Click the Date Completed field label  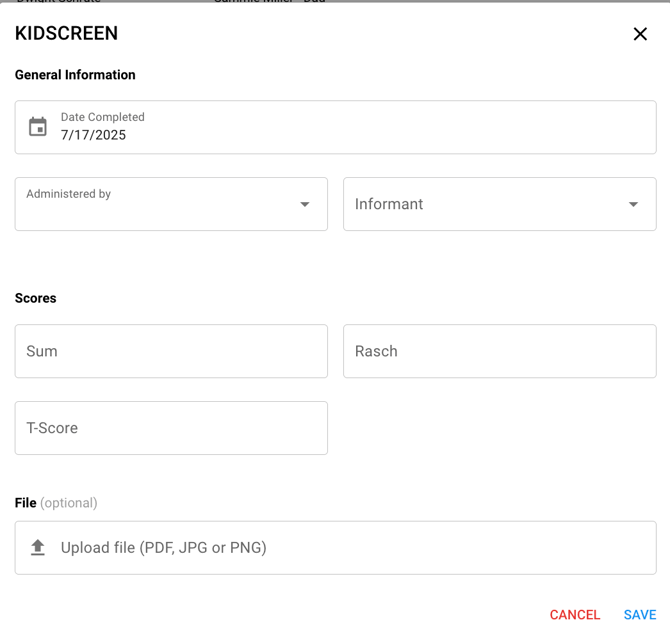click(102, 117)
